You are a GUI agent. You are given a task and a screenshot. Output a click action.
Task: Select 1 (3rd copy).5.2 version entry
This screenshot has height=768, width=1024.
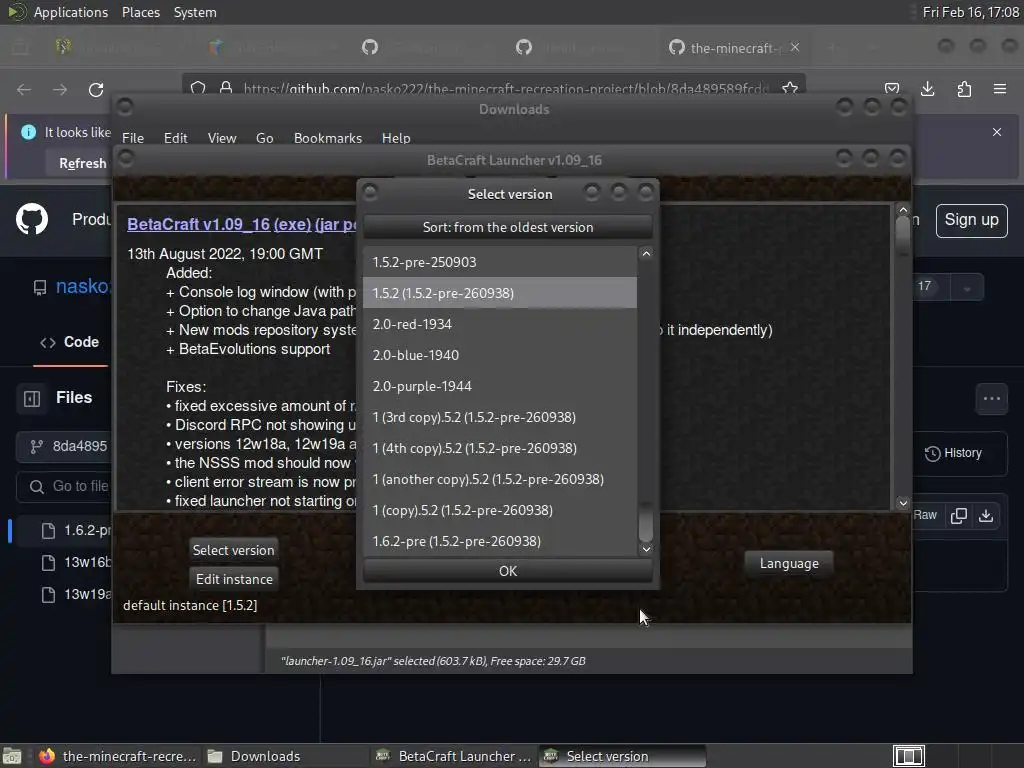500,417
